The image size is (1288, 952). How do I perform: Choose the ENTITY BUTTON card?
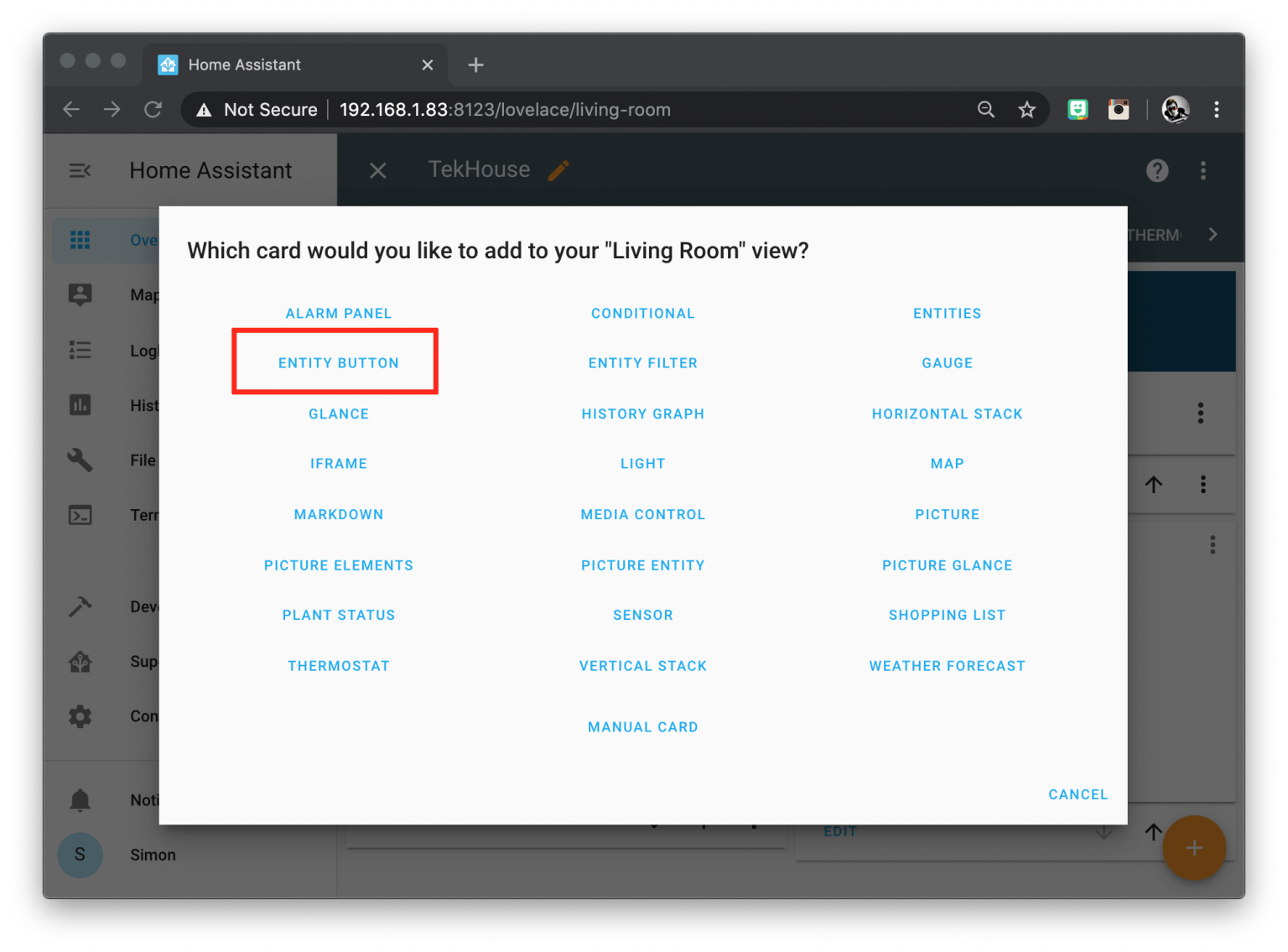coord(338,362)
